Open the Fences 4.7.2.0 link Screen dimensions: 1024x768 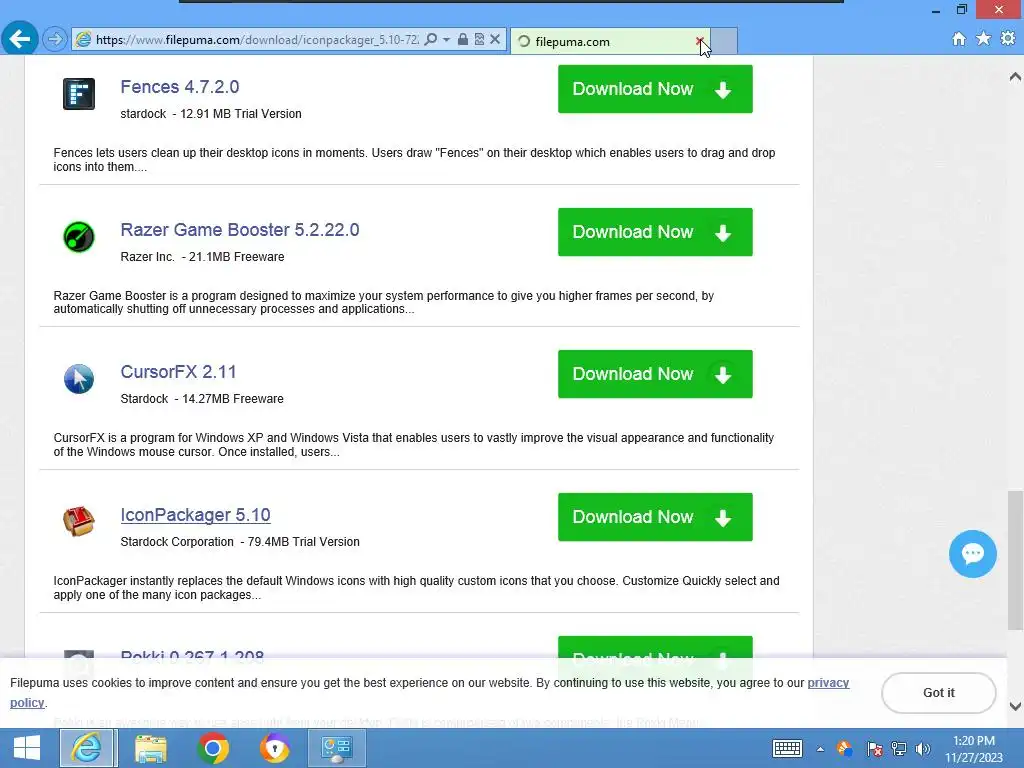(x=180, y=87)
